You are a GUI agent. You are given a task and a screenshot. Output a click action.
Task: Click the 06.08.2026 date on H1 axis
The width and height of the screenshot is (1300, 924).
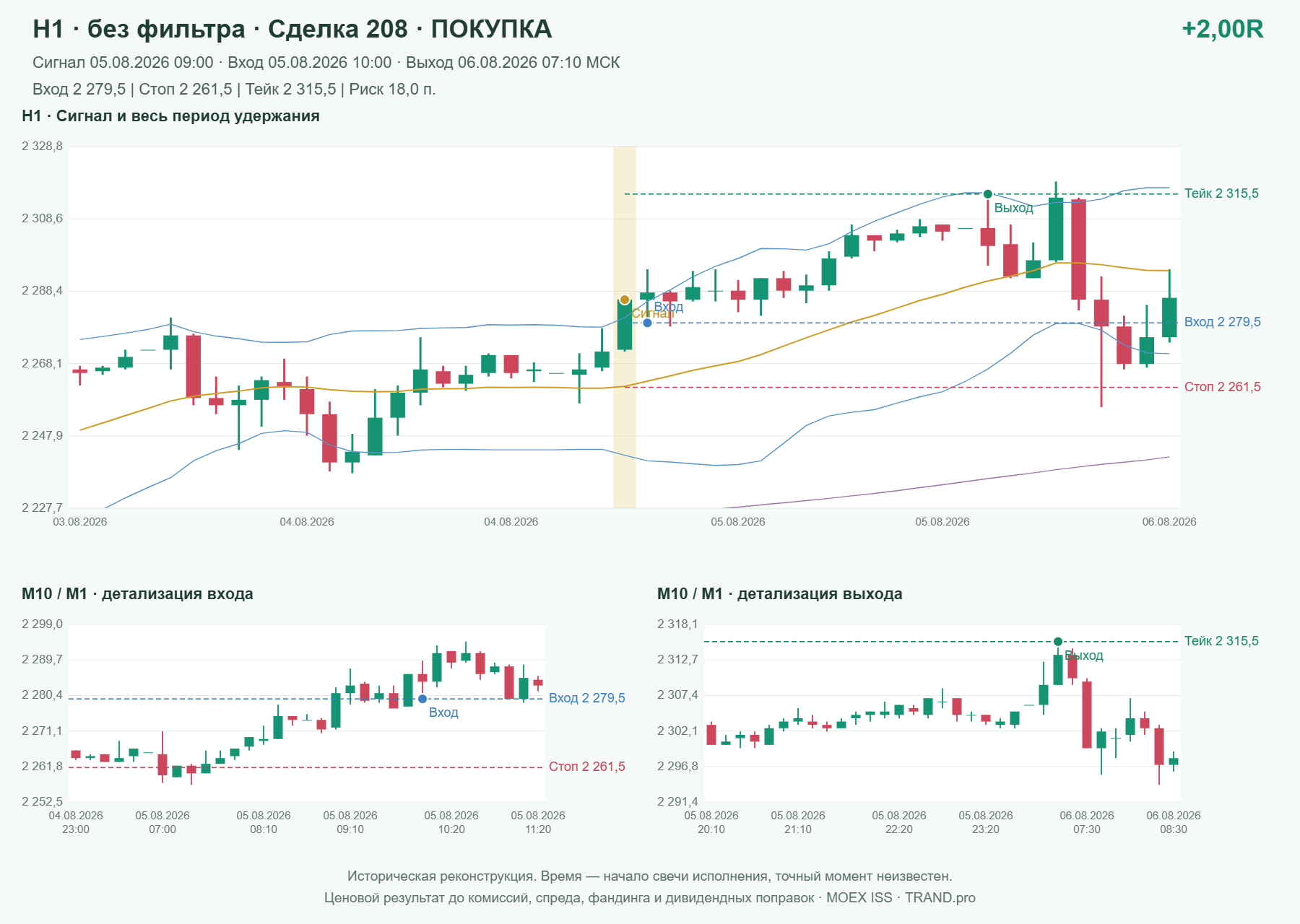(x=1169, y=522)
